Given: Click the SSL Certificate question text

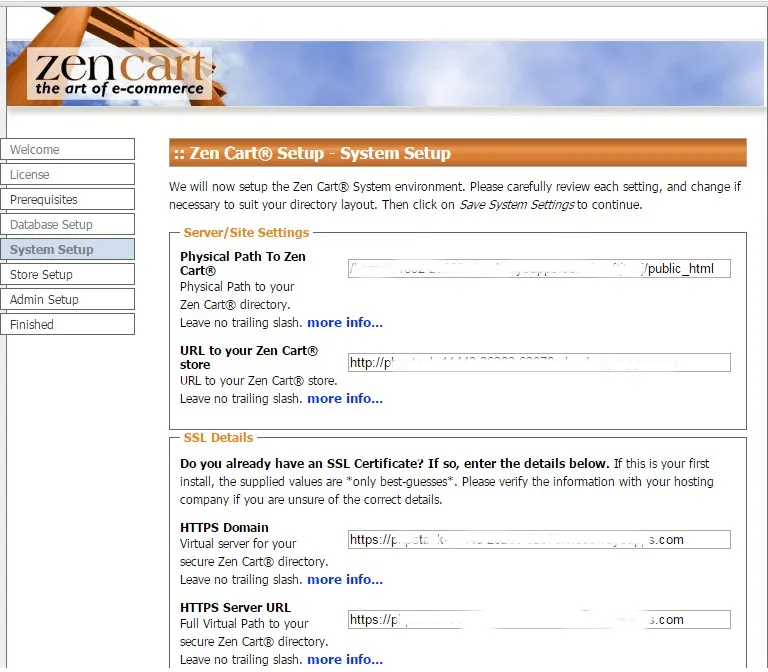Looking at the screenshot, I should tap(395, 463).
